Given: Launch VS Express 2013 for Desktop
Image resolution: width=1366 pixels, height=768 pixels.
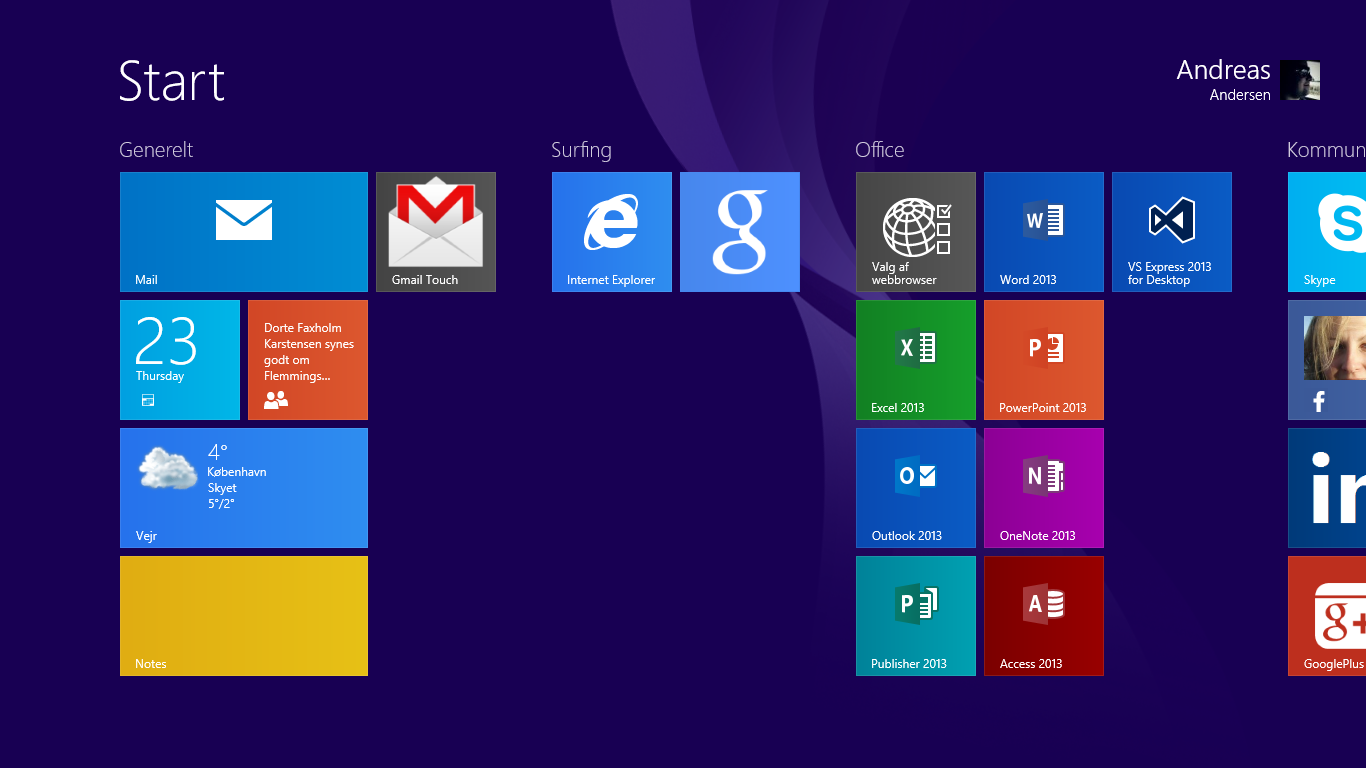Looking at the screenshot, I should 1172,232.
